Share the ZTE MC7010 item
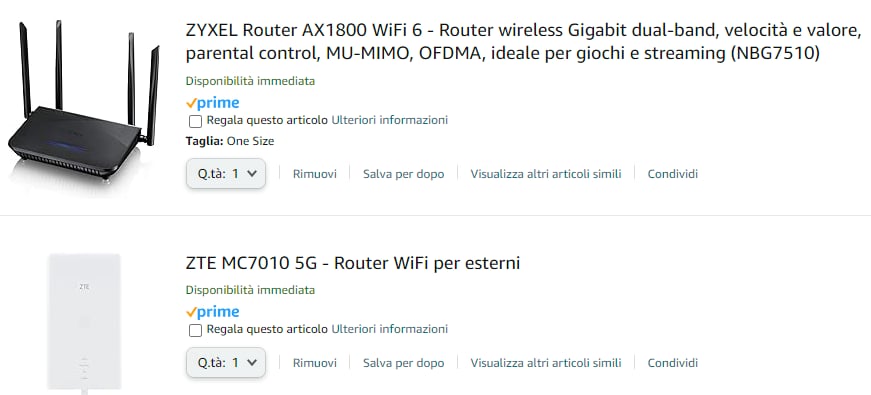Screen dimensions: 871x395 coord(673,363)
